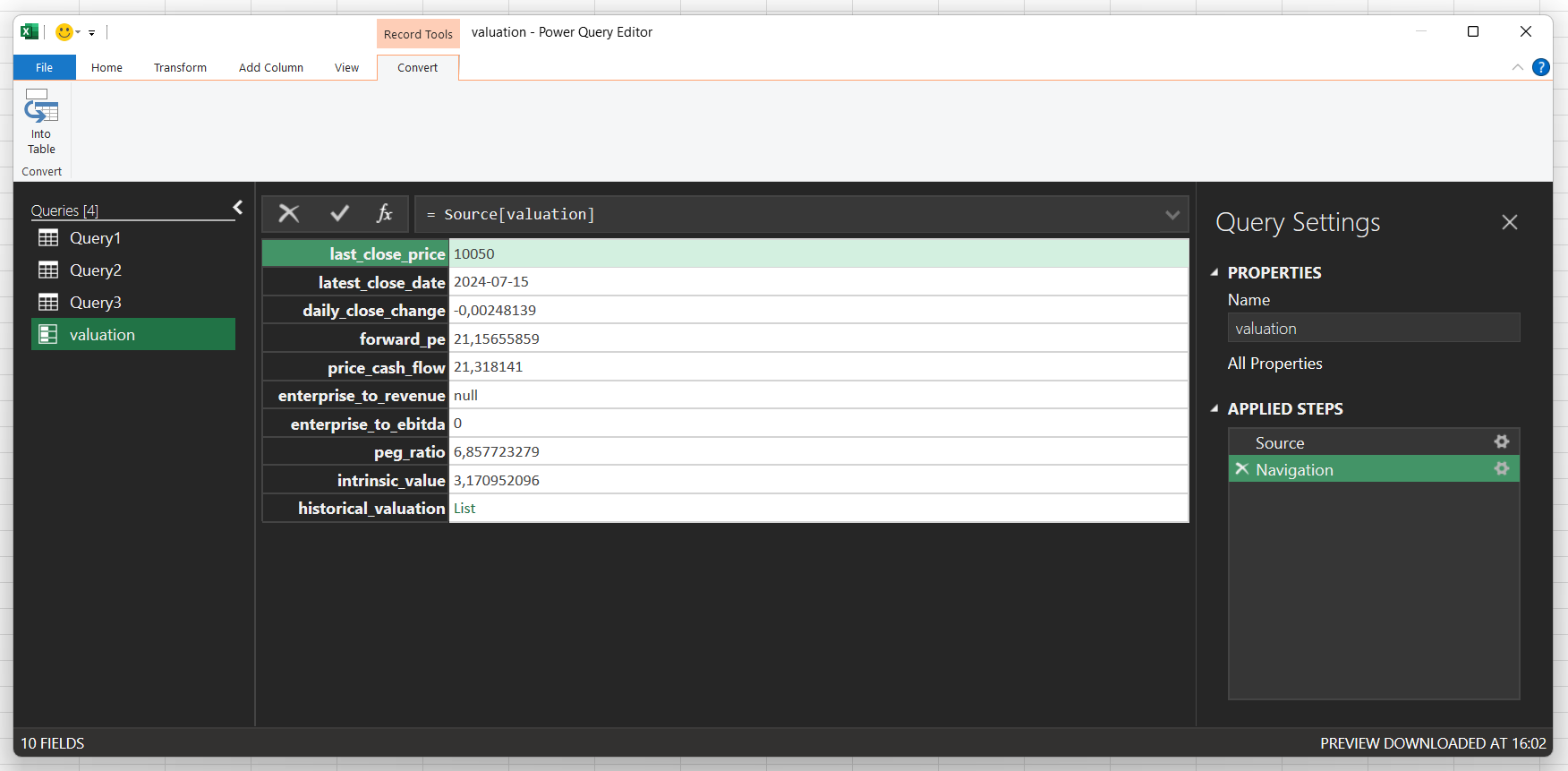Screen dimensions: 1568x771
Task: Select the forward_pe field
Action: click(x=355, y=338)
